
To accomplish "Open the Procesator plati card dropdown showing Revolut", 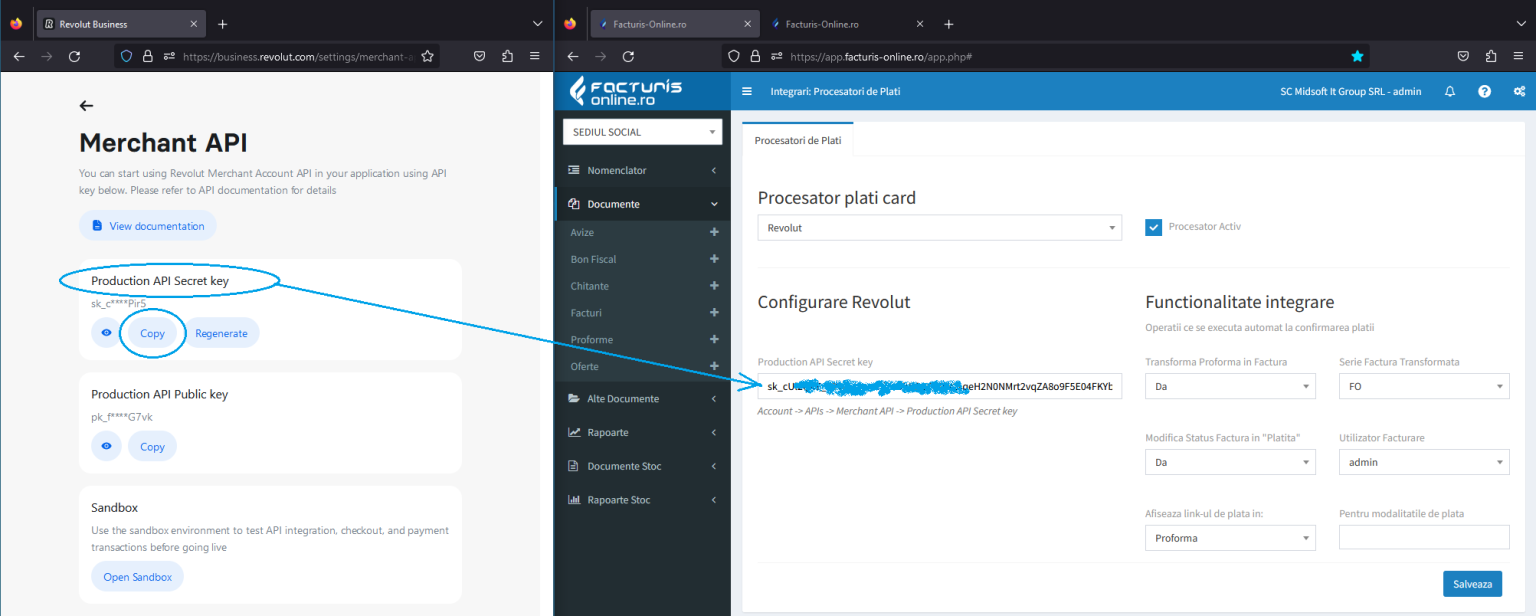I will (x=940, y=228).
